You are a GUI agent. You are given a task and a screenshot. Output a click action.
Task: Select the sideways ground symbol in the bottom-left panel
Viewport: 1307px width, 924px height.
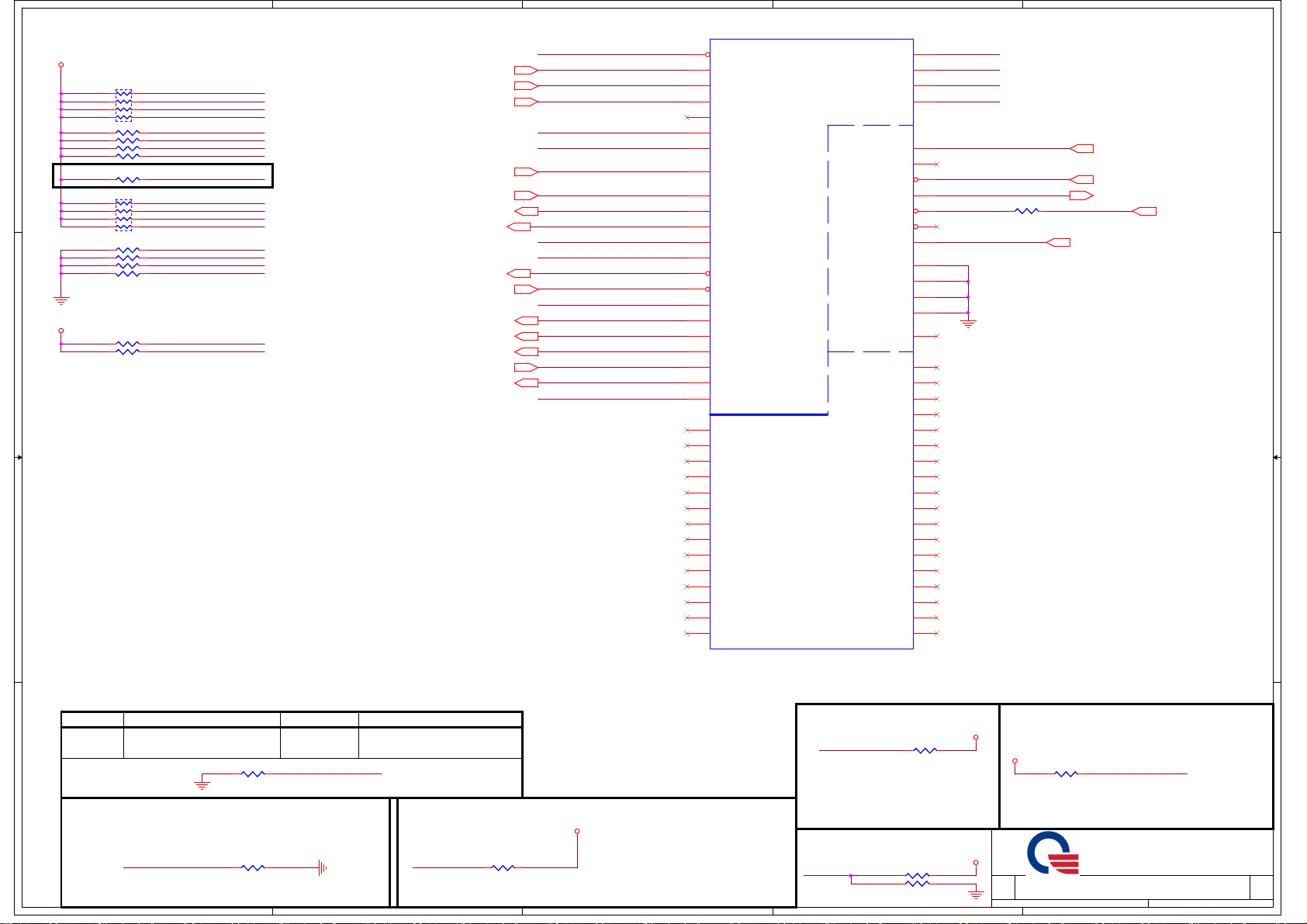point(323,868)
